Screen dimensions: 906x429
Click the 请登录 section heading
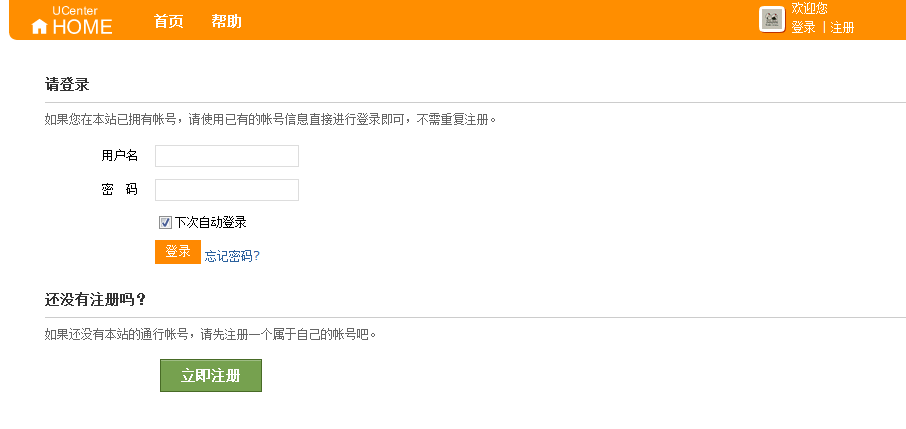(67, 85)
